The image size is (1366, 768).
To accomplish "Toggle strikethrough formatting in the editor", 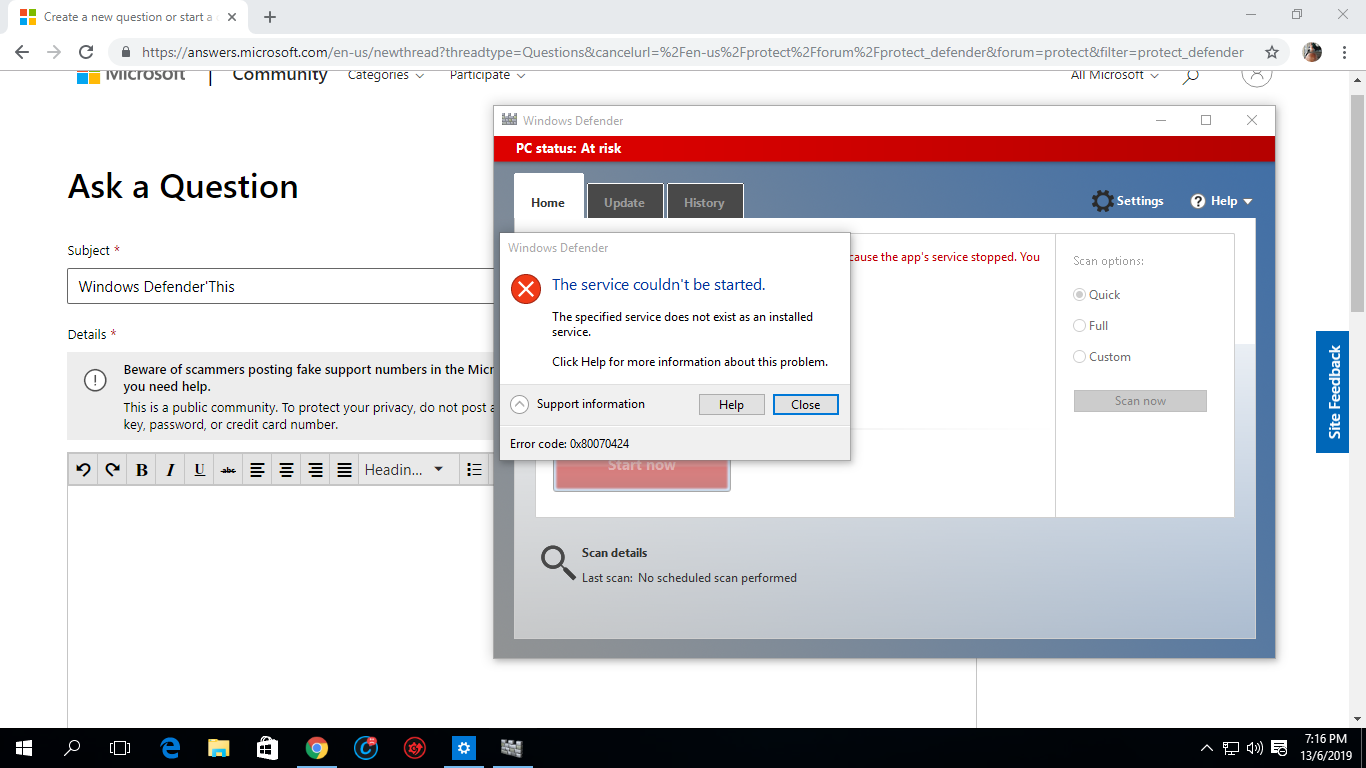I will tap(228, 469).
